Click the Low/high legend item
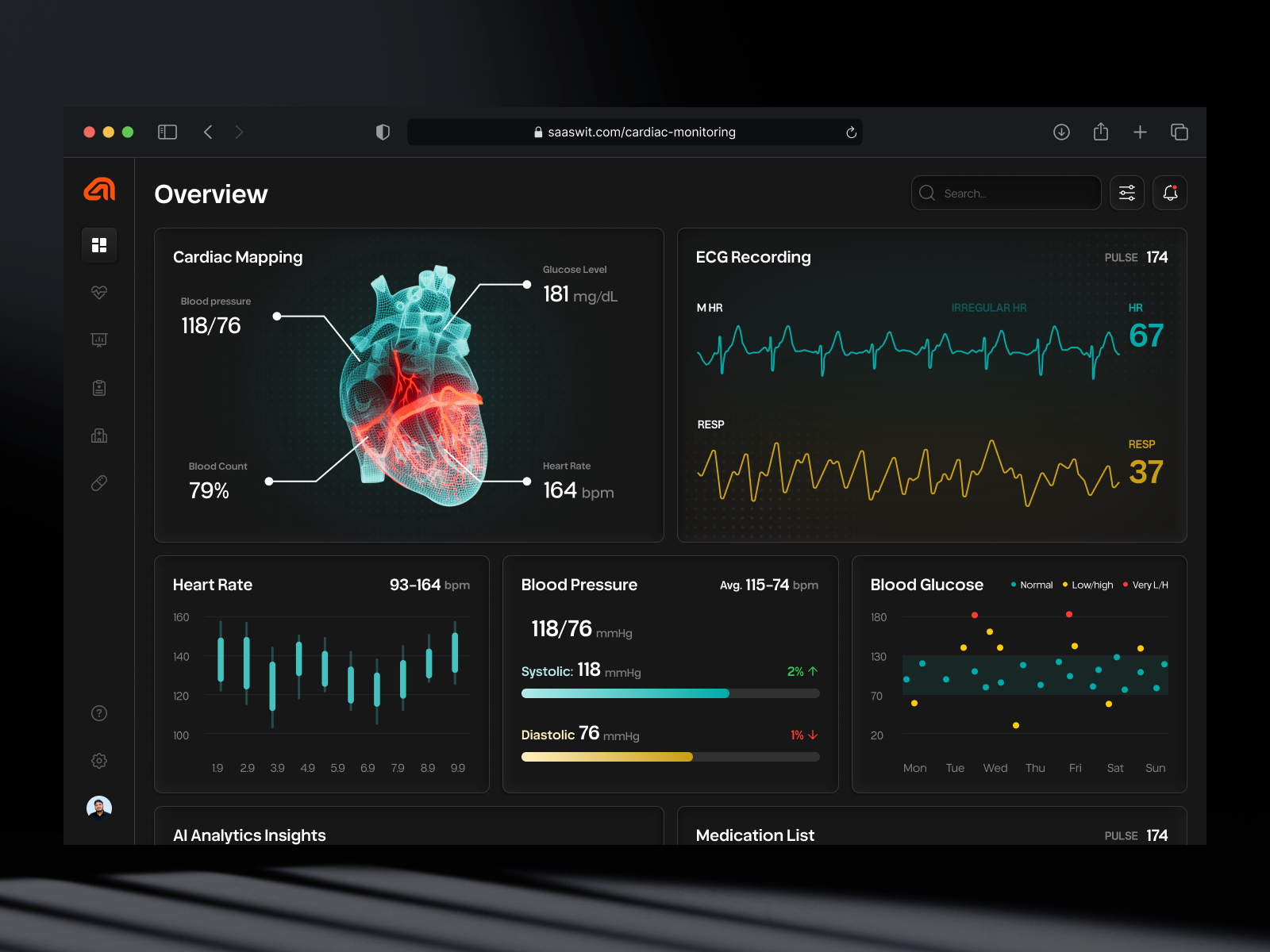The height and width of the screenshot is (952, 1270). (1088, 585)
